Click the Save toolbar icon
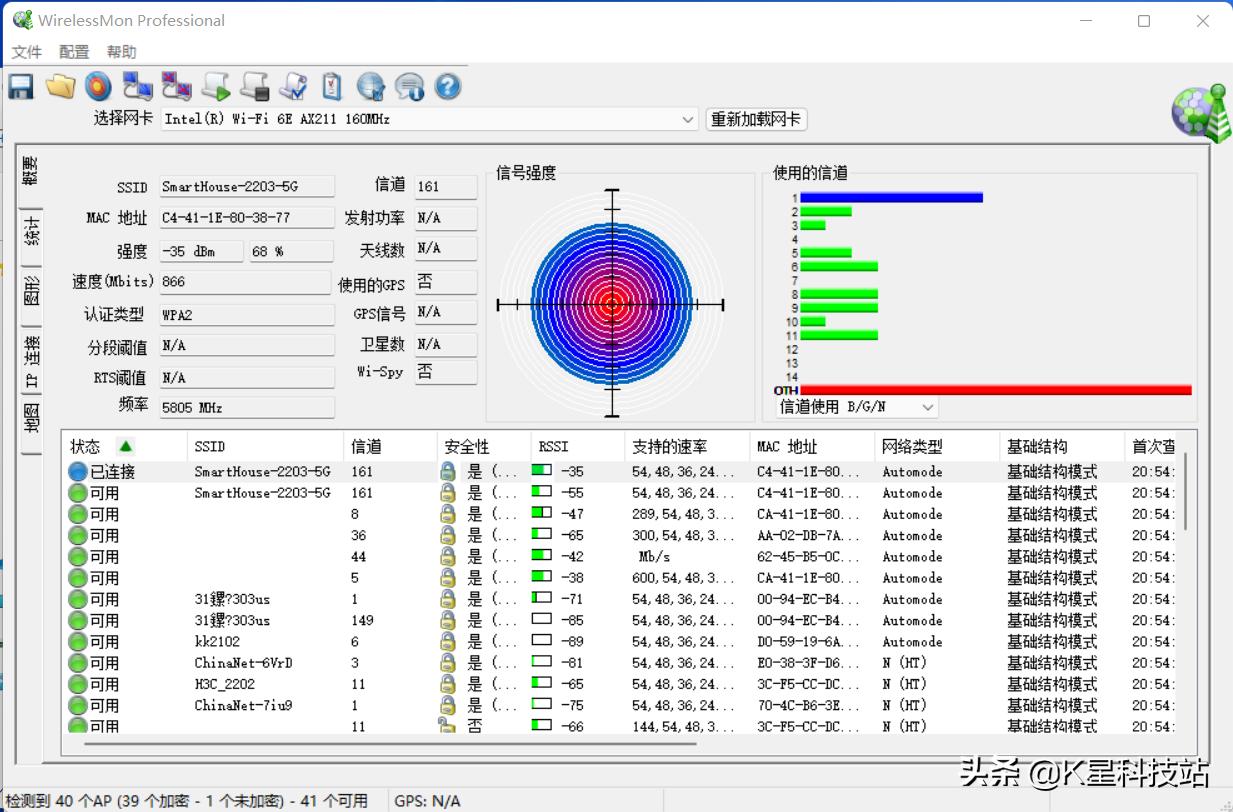1233x812 pixels. click(x=20, y=86)
